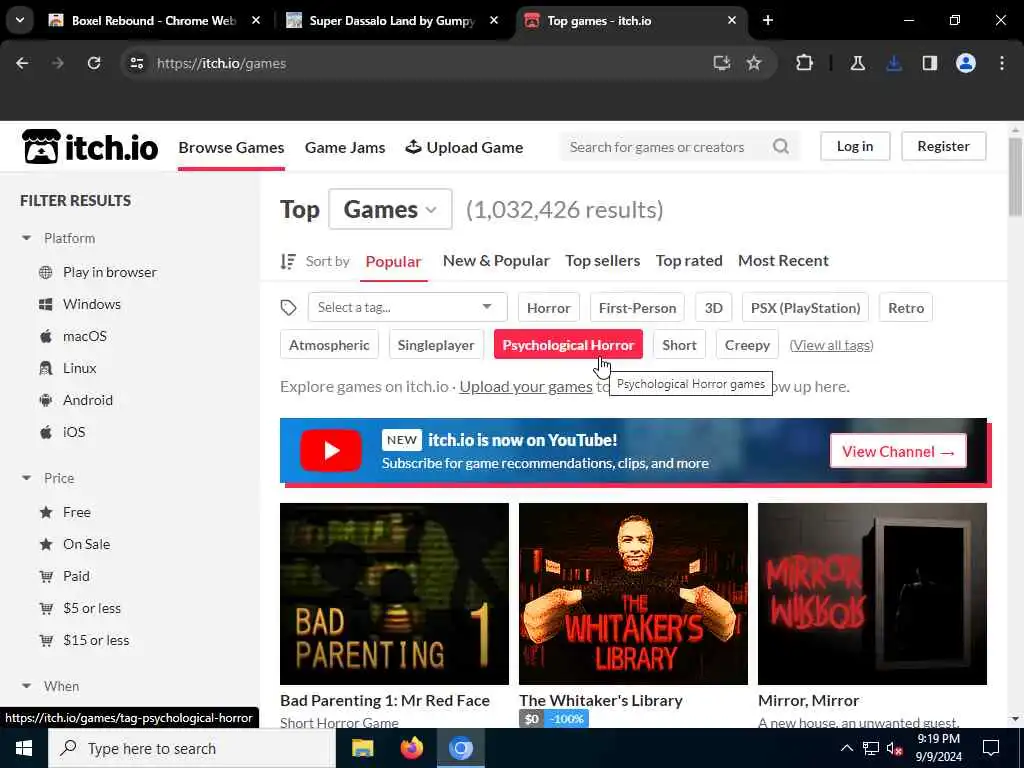
Task: Show hidden system tray icons
Action: click(846, 748)
